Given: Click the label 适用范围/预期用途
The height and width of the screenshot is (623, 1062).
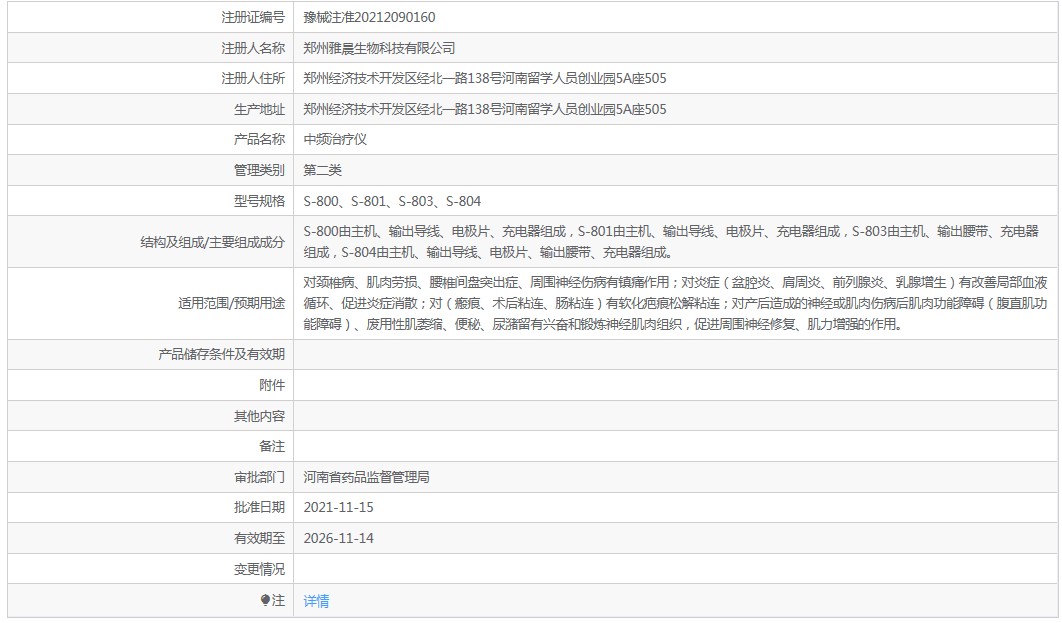Looking at the screenshot, I should point(232,303).
